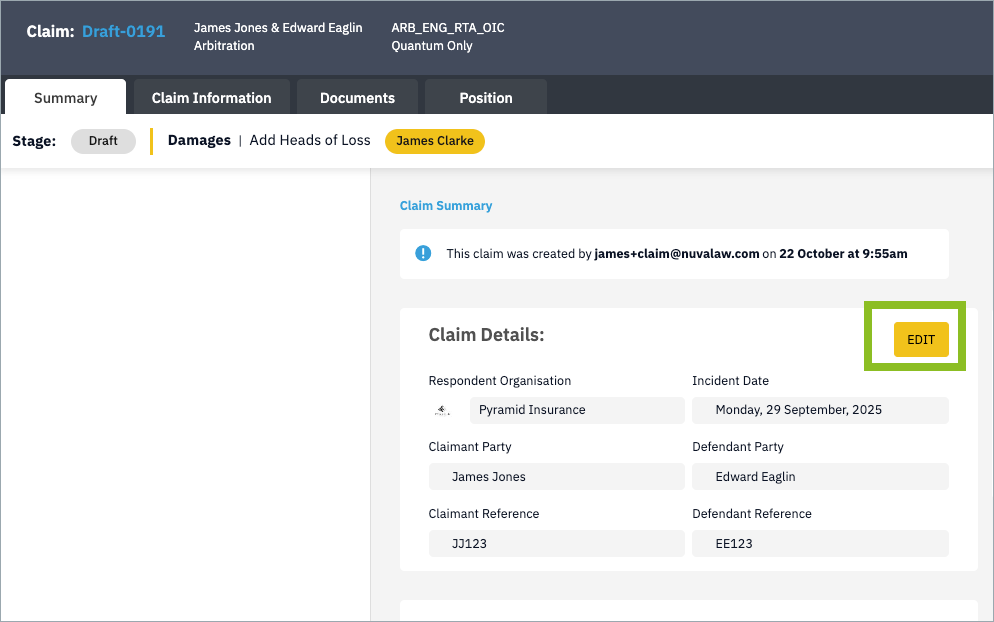Open the Documents tab
Viewport: 994px width, 622px height.
click(357, 97)
